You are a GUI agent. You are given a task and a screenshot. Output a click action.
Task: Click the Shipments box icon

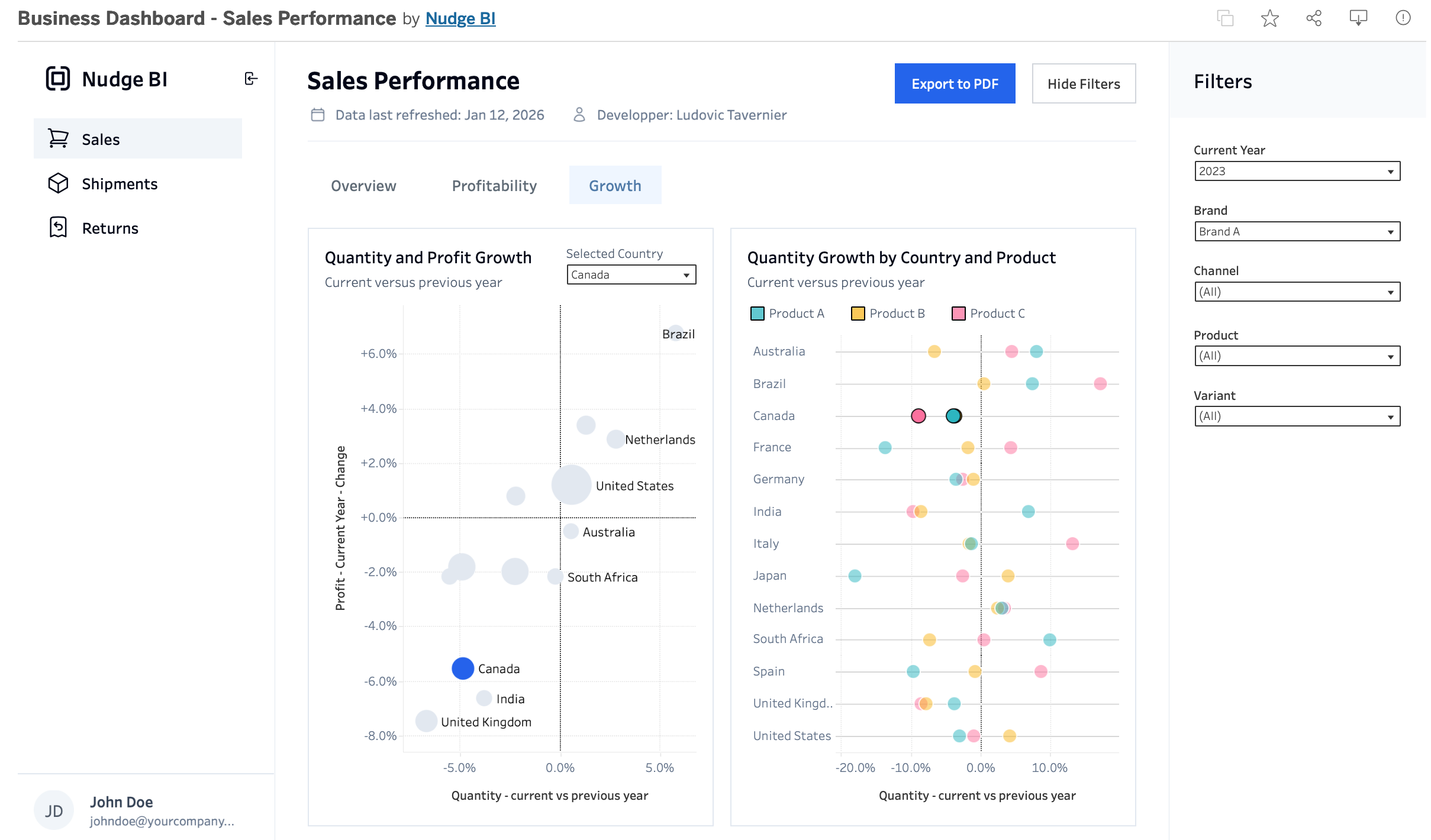58,183
